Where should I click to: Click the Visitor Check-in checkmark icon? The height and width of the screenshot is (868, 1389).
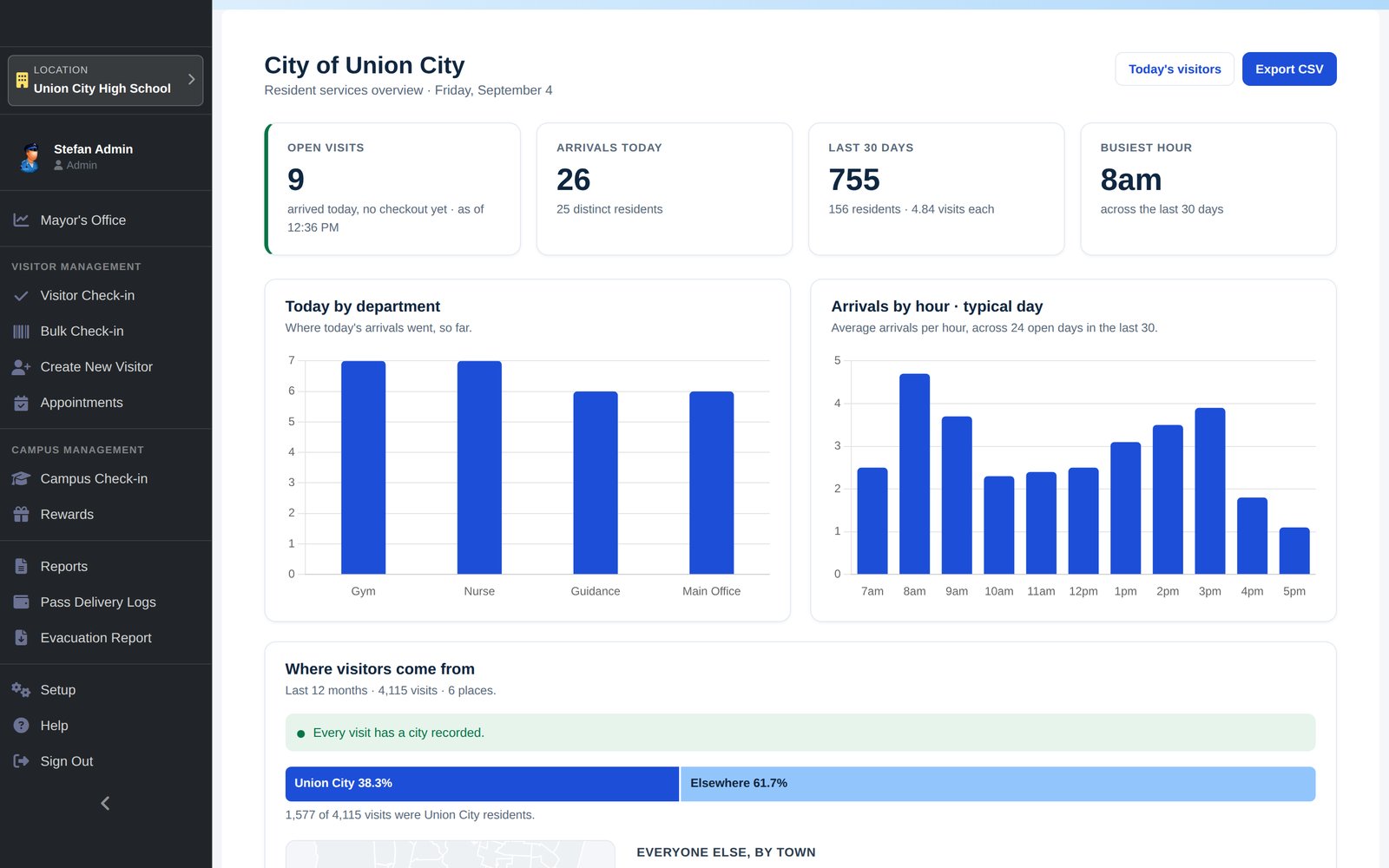(x=21, y=296)
